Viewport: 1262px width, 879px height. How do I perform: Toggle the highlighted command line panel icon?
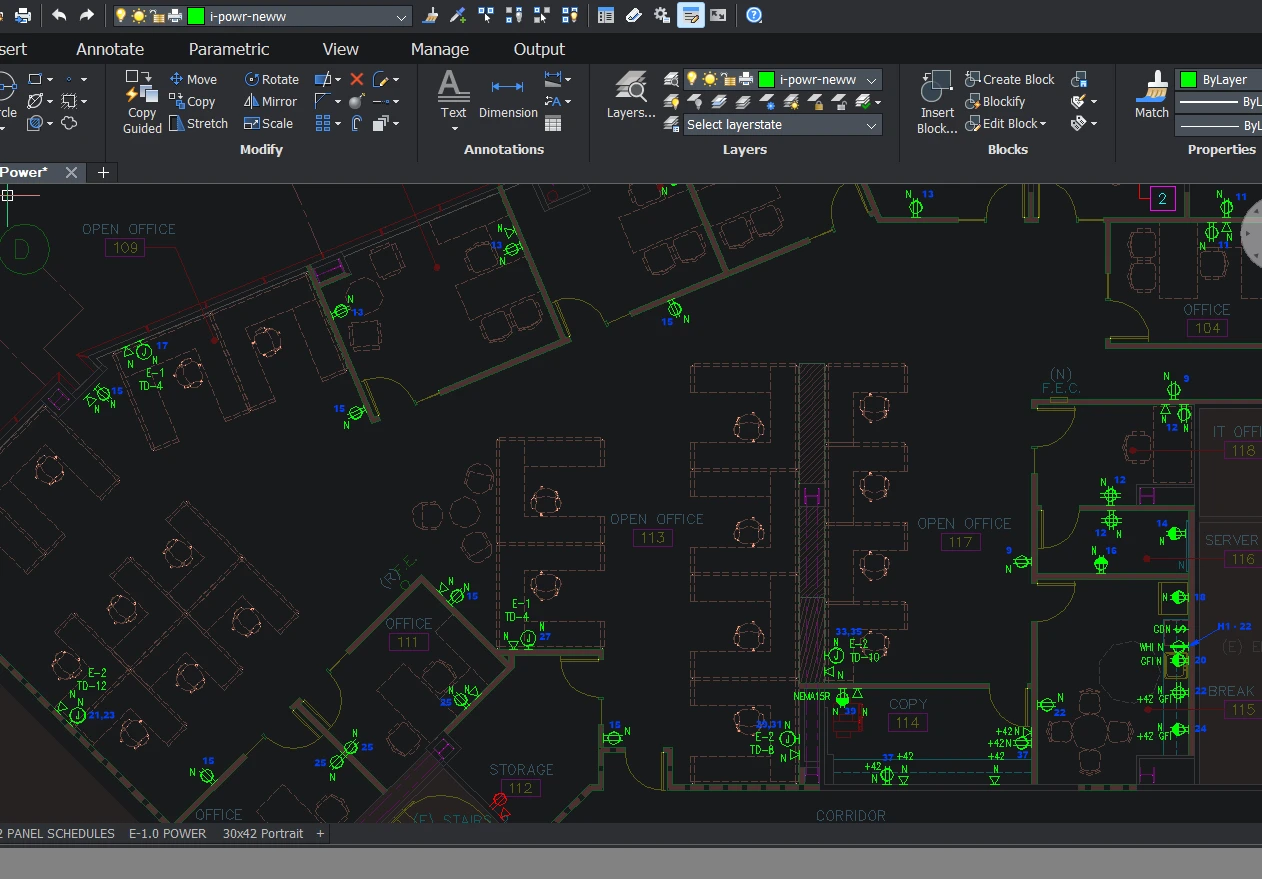click(691, 15)
